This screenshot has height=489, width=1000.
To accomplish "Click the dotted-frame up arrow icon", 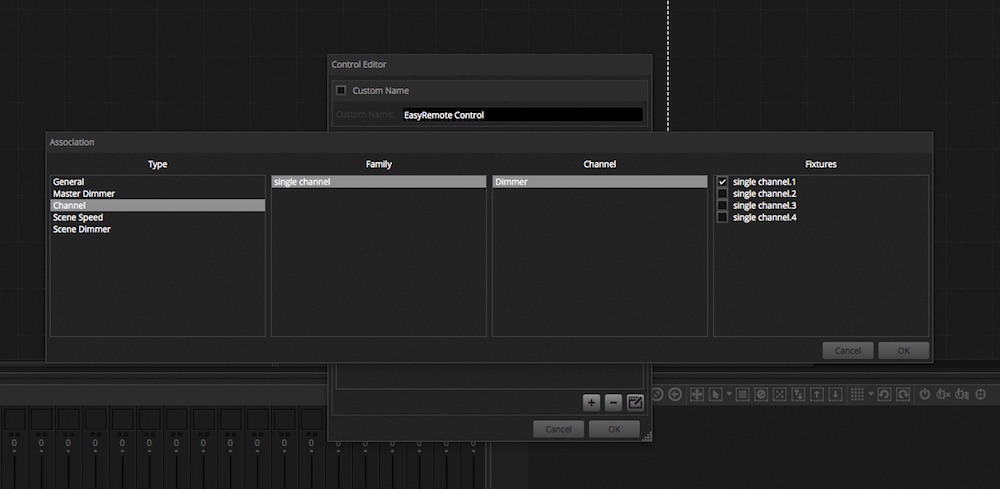I will (x=816, y=395).
